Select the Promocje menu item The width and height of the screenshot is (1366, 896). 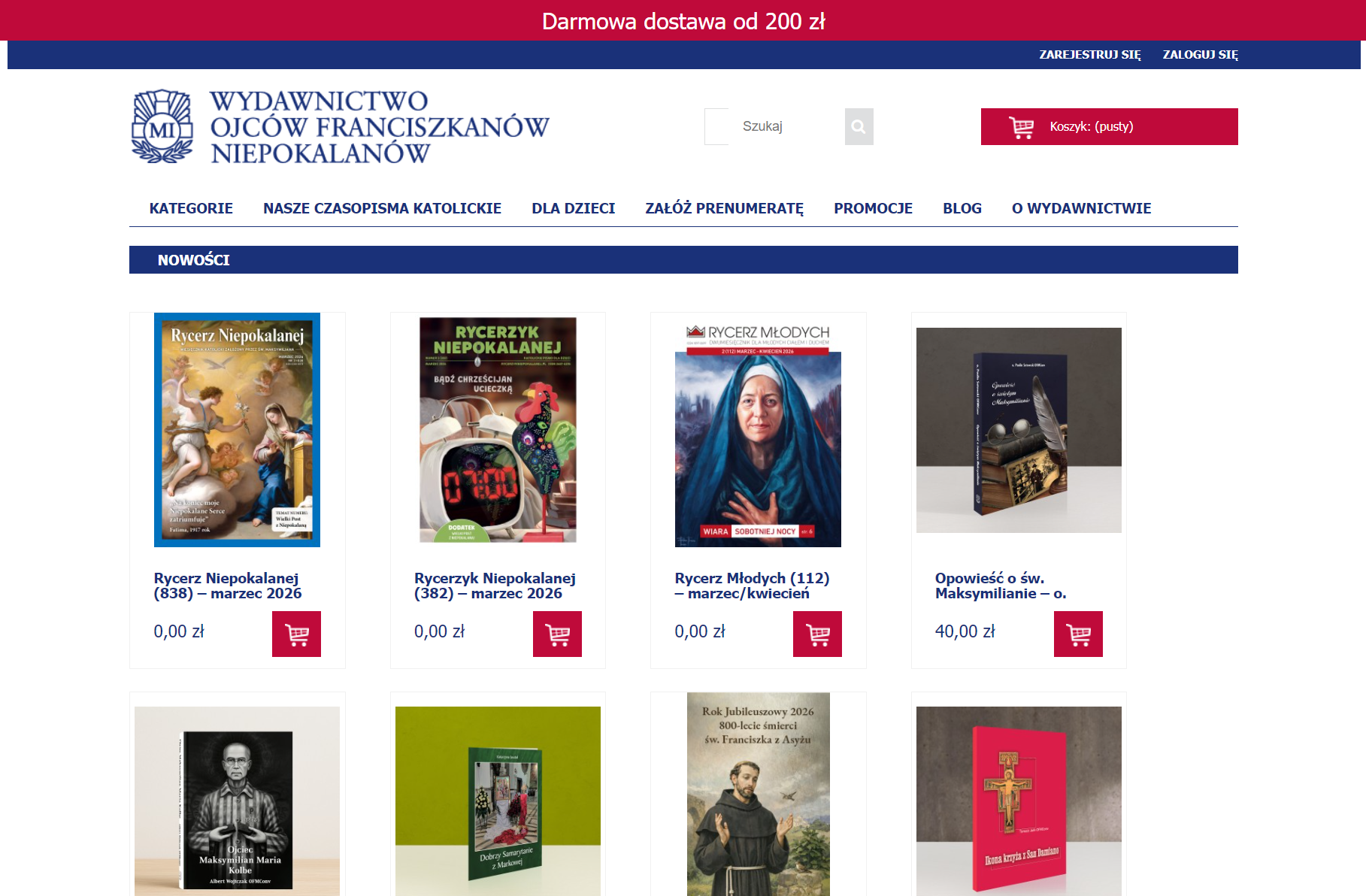tap(873, 208)
